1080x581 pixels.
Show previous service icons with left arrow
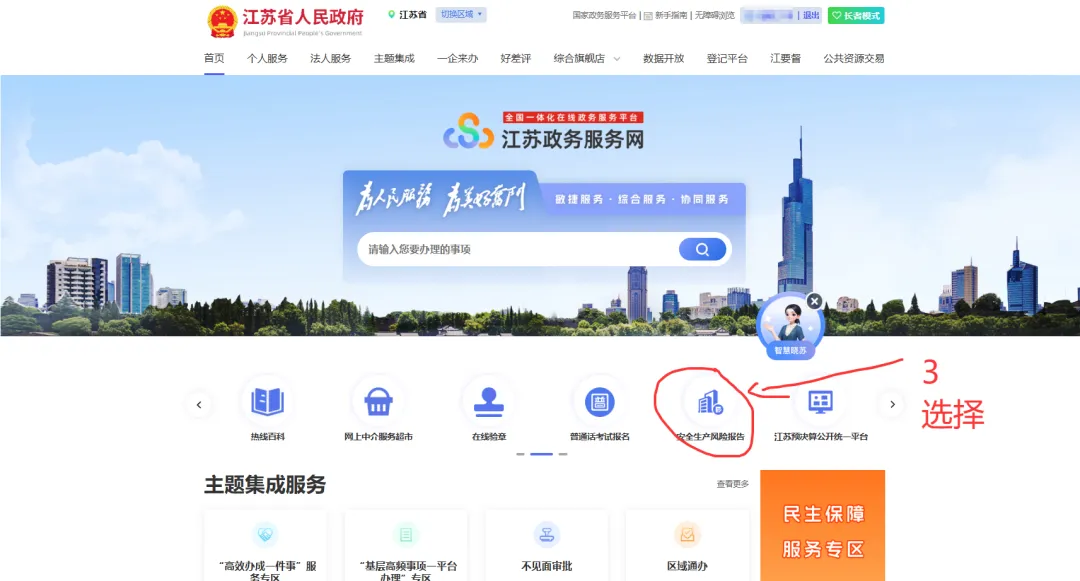[x=199, y=405]
